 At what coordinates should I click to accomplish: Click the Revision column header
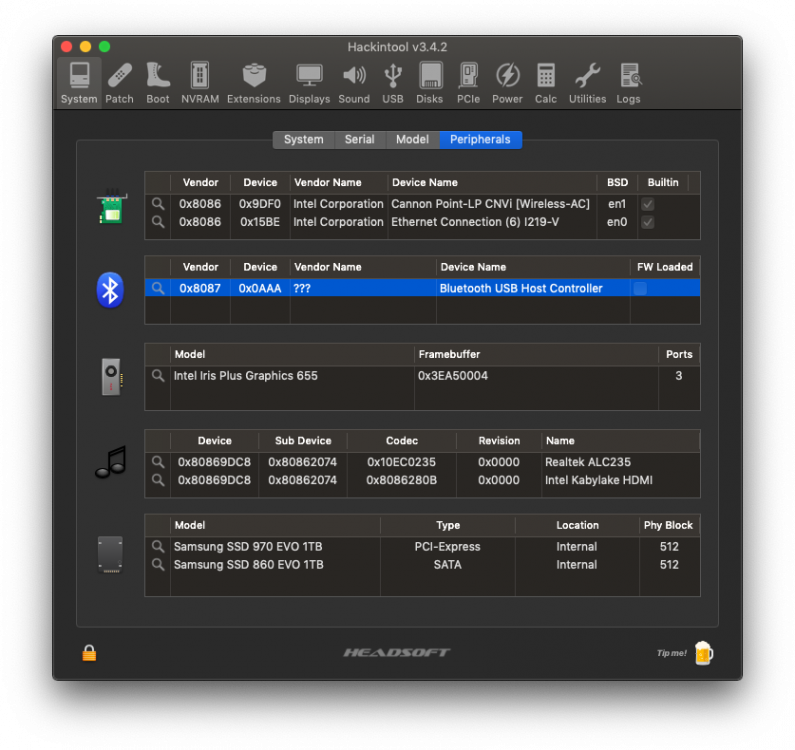tap(499, 441)
